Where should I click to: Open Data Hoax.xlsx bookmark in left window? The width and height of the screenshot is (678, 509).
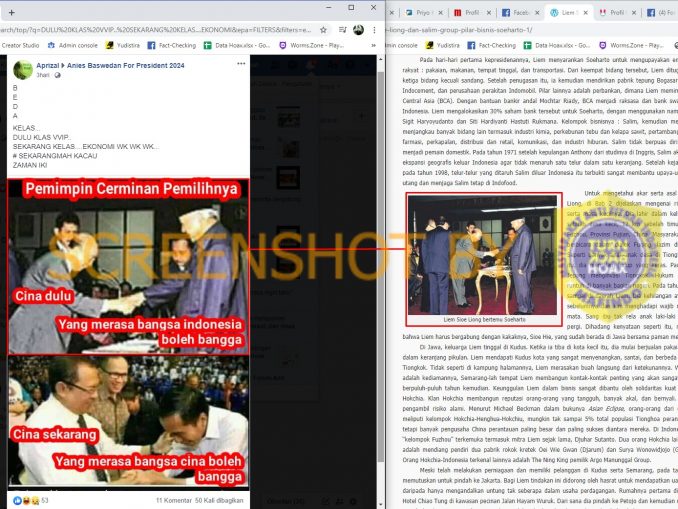(x=237, y=45)
